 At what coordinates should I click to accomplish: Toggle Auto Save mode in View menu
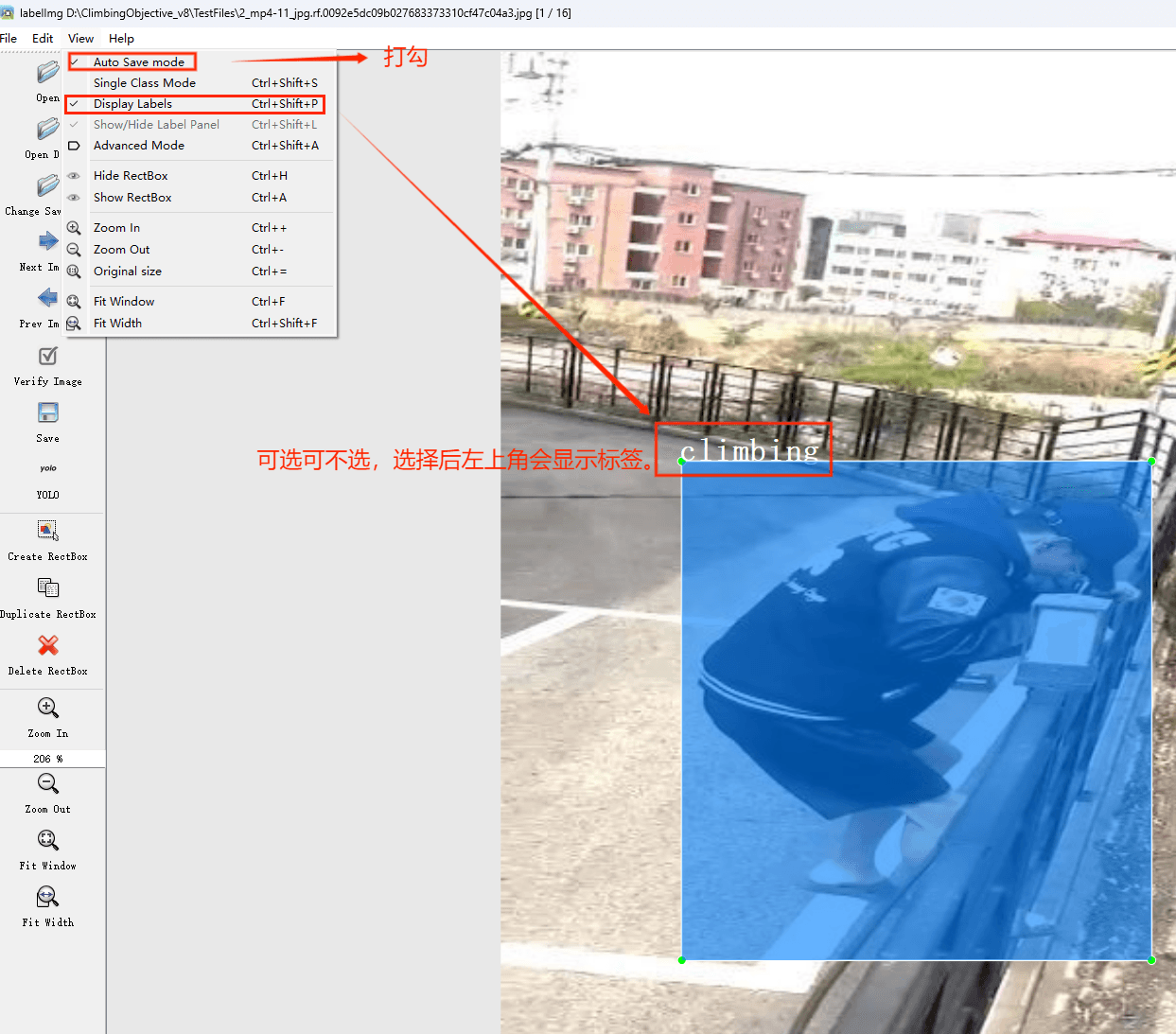[x=139, y=62]
